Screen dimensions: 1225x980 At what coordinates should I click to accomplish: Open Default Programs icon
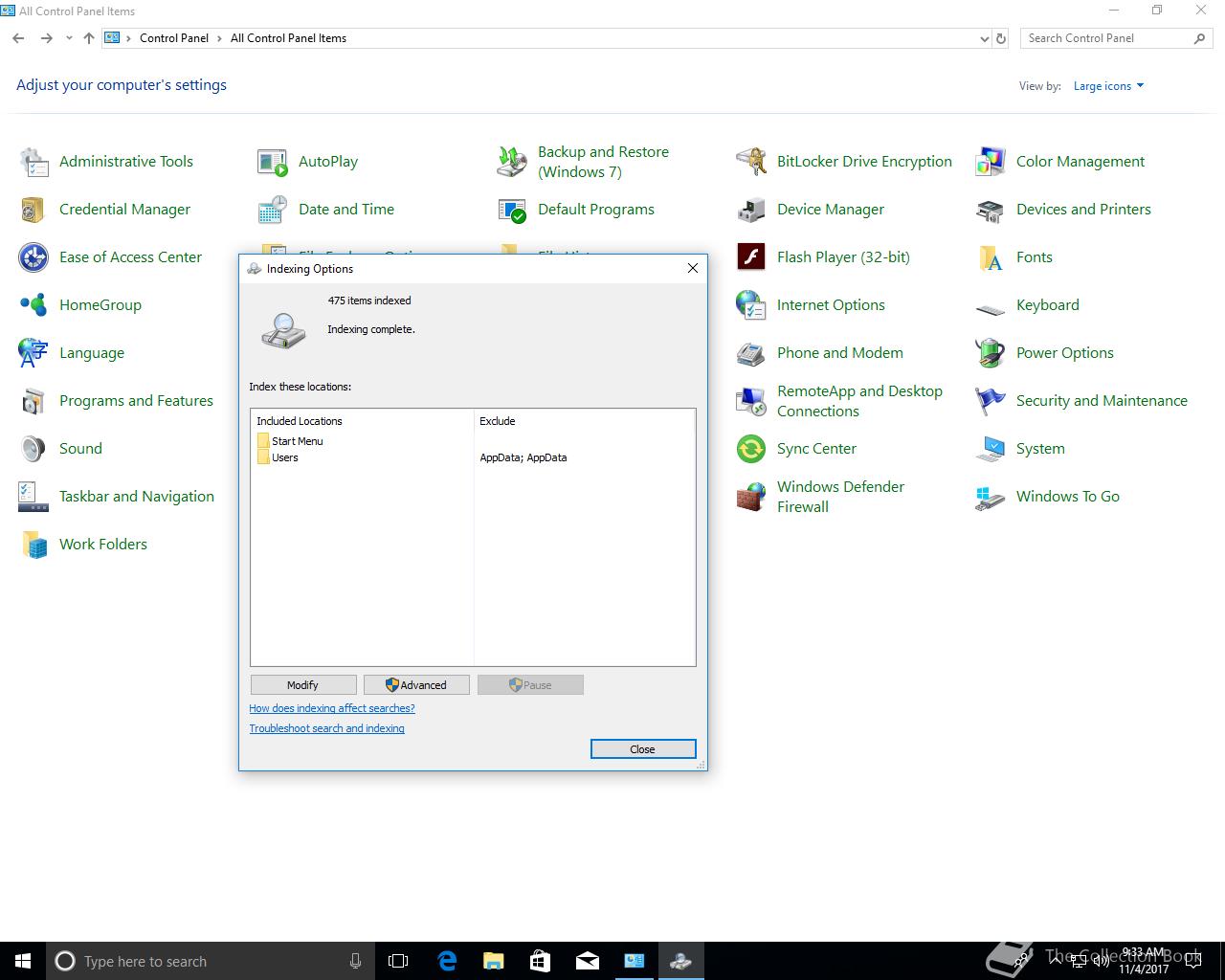pos(512,210)
